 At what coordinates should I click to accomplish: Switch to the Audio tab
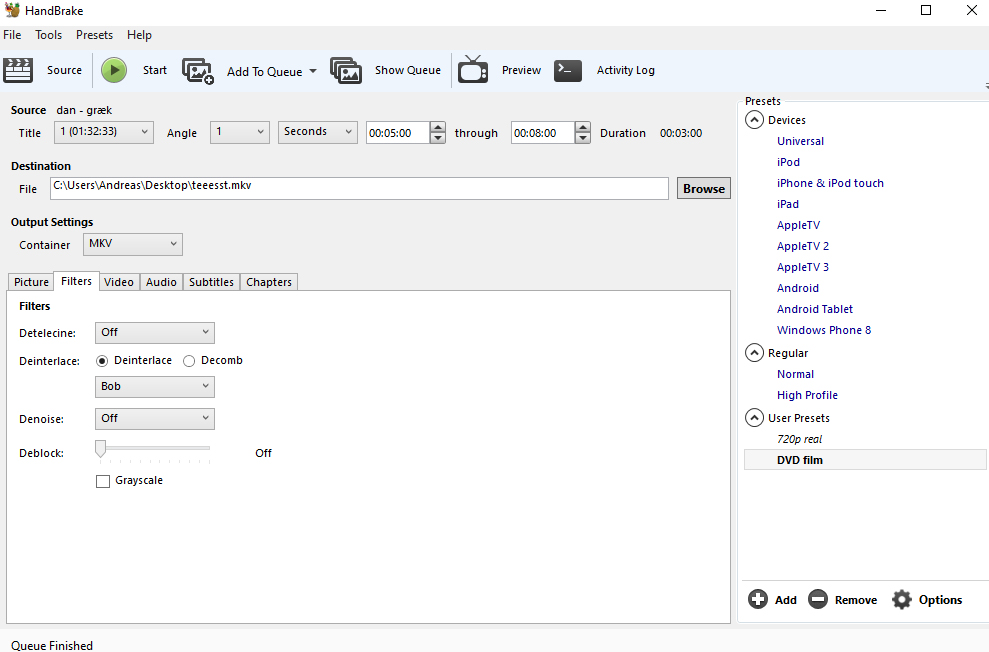(161, 282)
